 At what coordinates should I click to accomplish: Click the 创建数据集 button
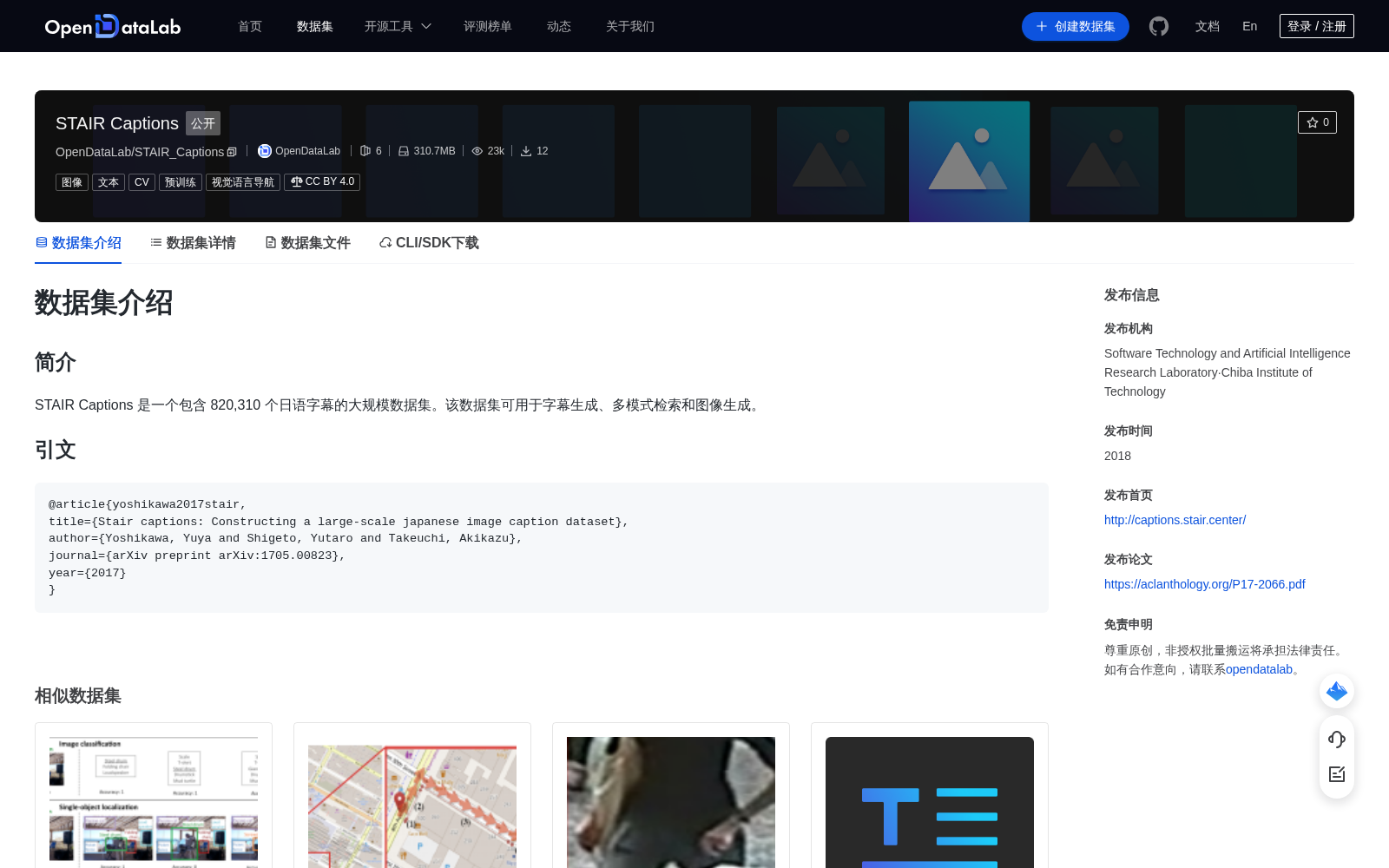(1076, 26)
